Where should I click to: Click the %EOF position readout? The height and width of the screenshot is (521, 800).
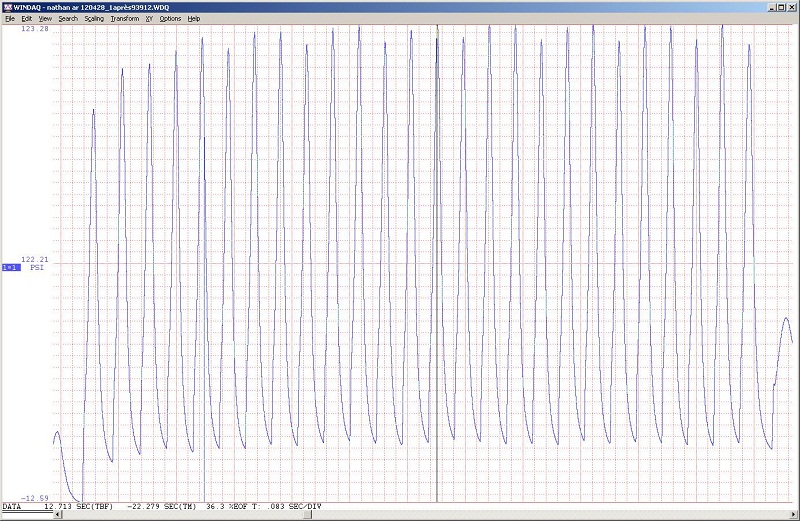click(225, 507)
